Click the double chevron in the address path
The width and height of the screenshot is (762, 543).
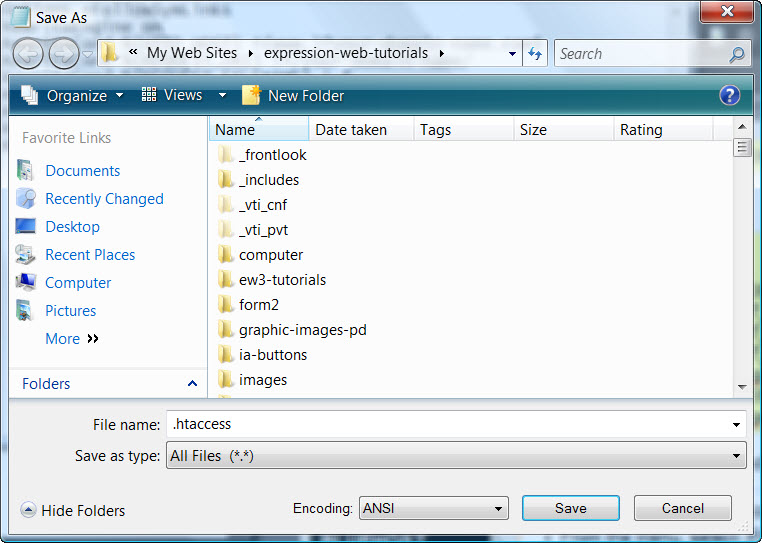click(x=133, y=52)
